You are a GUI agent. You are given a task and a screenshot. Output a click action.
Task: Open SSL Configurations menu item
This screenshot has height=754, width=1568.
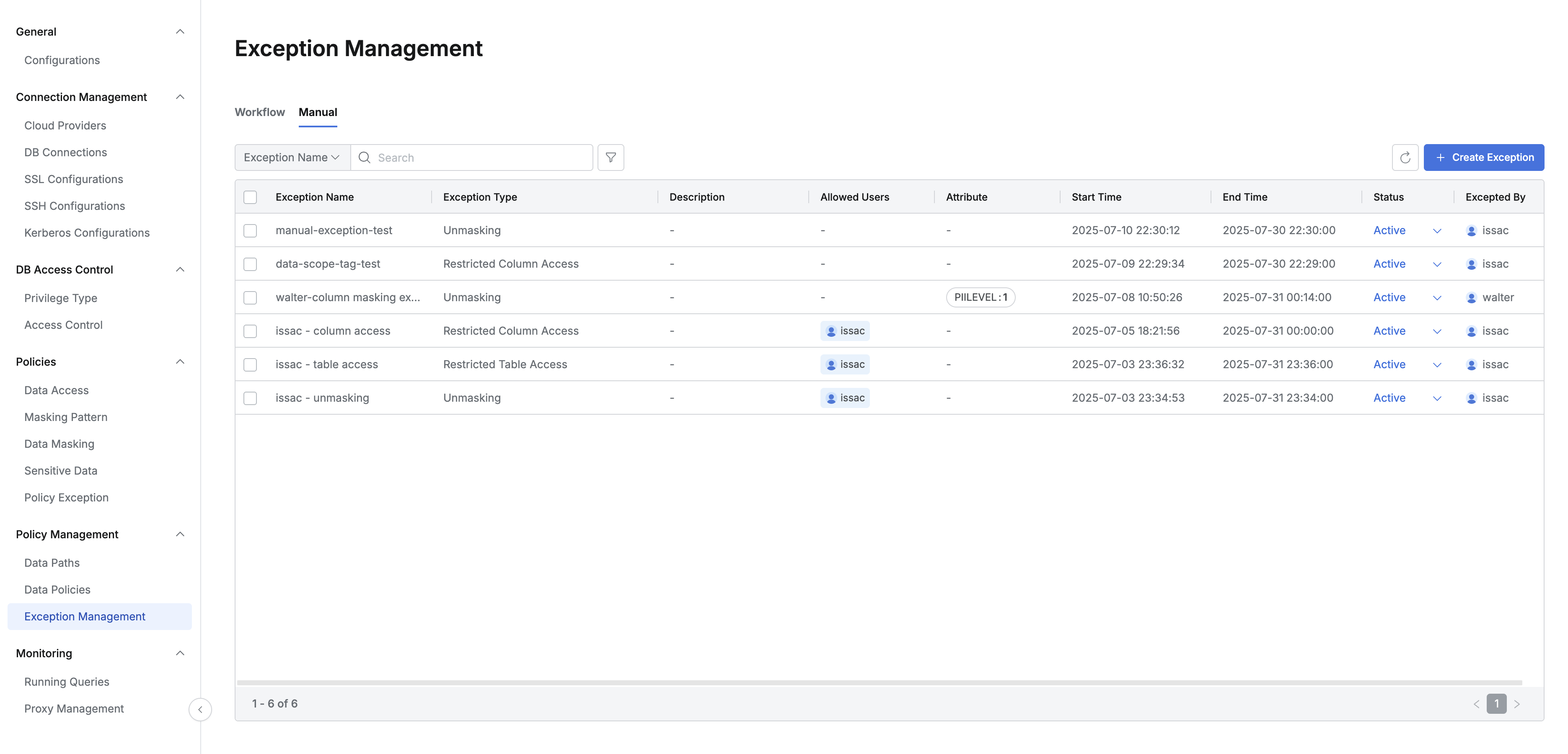point(74,179)
